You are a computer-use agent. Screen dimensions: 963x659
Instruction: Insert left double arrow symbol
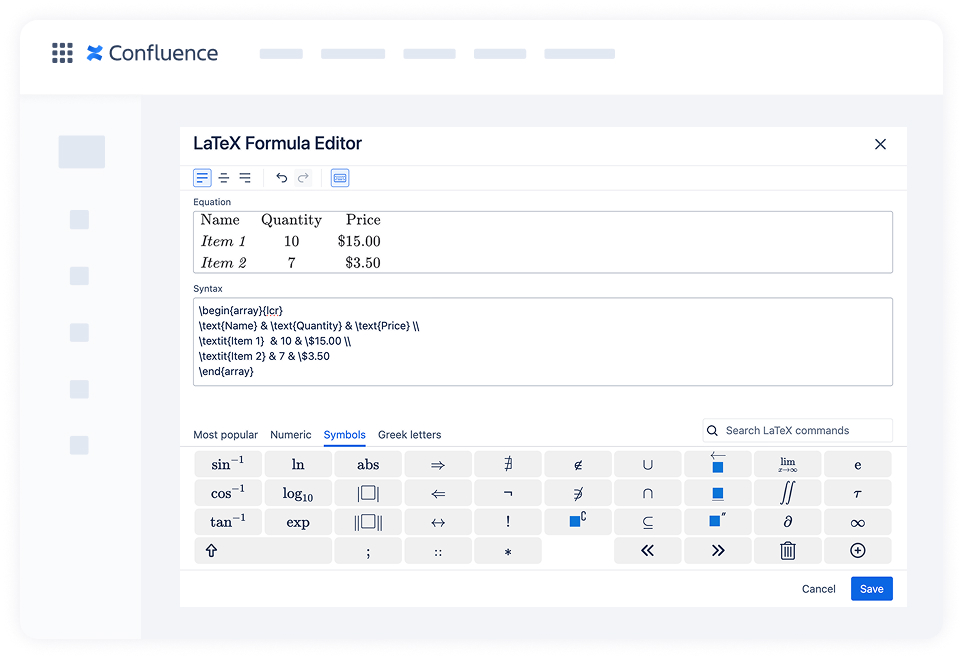[438, 493]
